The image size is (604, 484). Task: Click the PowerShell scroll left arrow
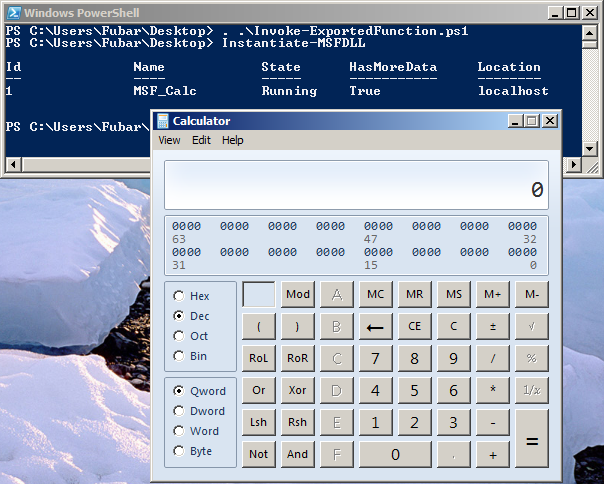click(x=13, y=165)
